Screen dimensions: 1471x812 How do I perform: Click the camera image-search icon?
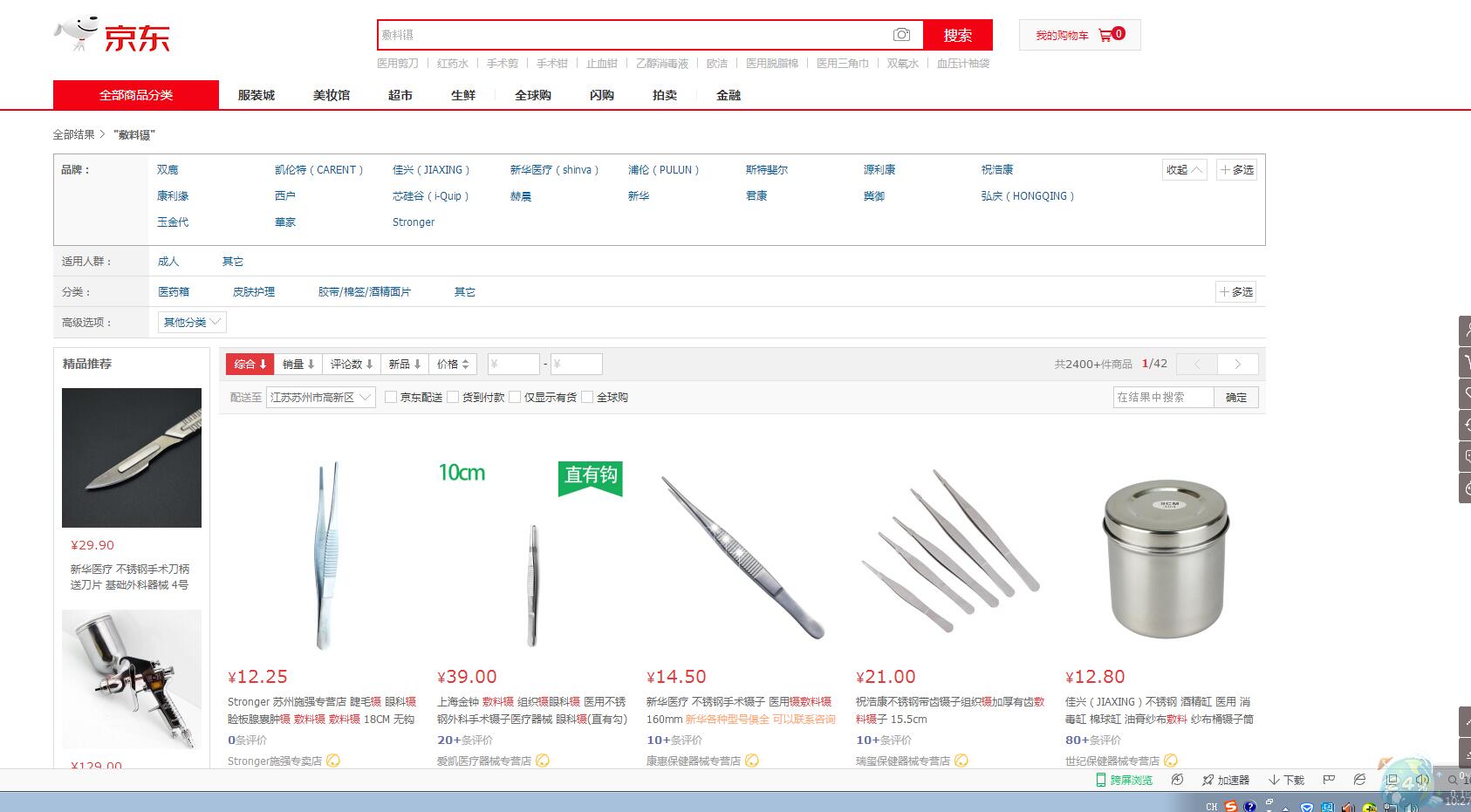901,35
